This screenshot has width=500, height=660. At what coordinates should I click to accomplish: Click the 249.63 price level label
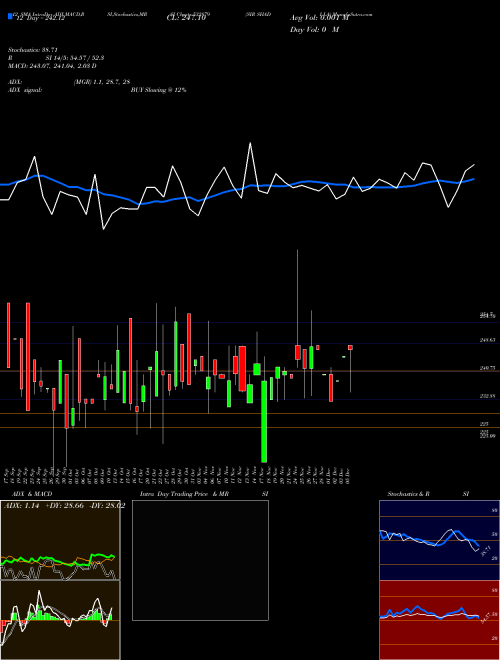pos(488,340)
